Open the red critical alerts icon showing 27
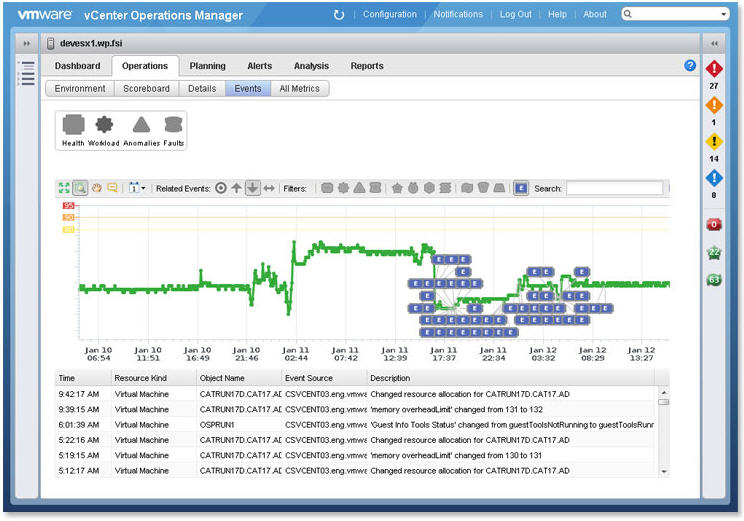This screenshot has height=521, width=744. click(x=714, y=69)
